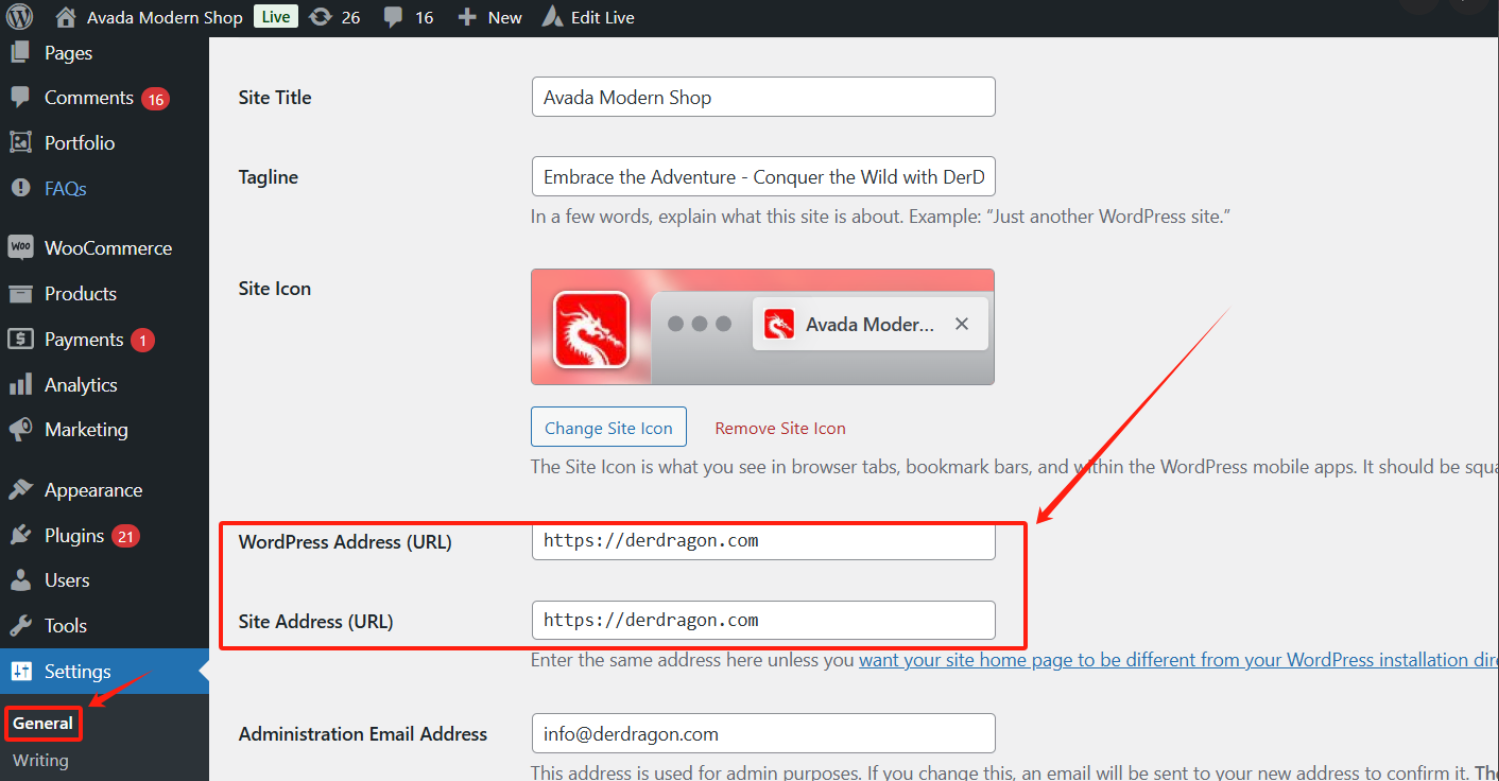This screenshot has width=1499, height=781.
Task: Select the Analytics bar chart icon
Action: [20, 385]
